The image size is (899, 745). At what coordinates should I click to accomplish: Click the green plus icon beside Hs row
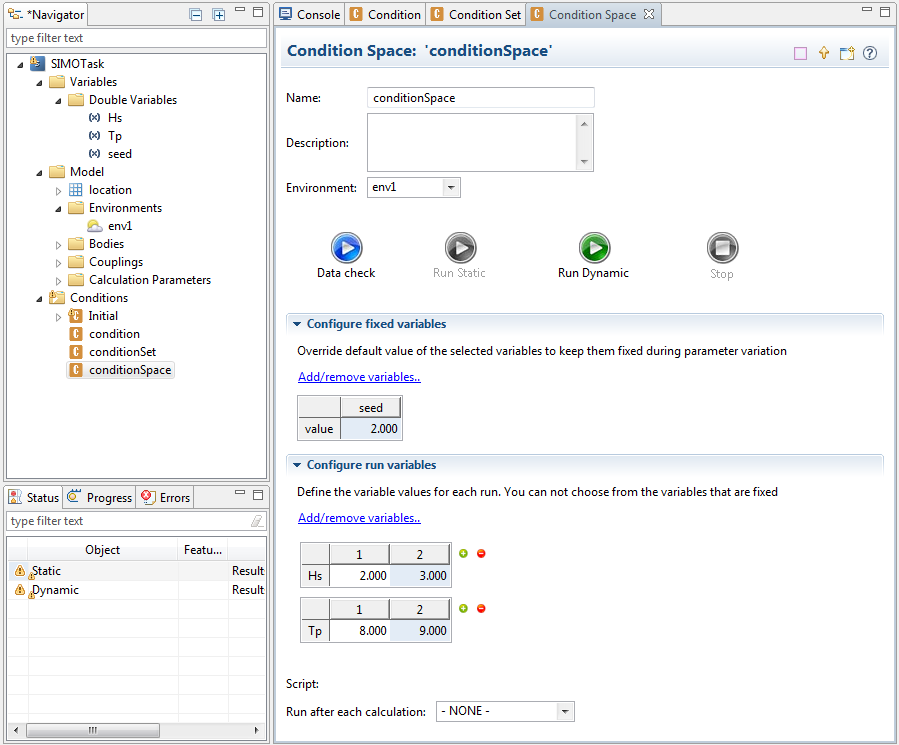463,553
